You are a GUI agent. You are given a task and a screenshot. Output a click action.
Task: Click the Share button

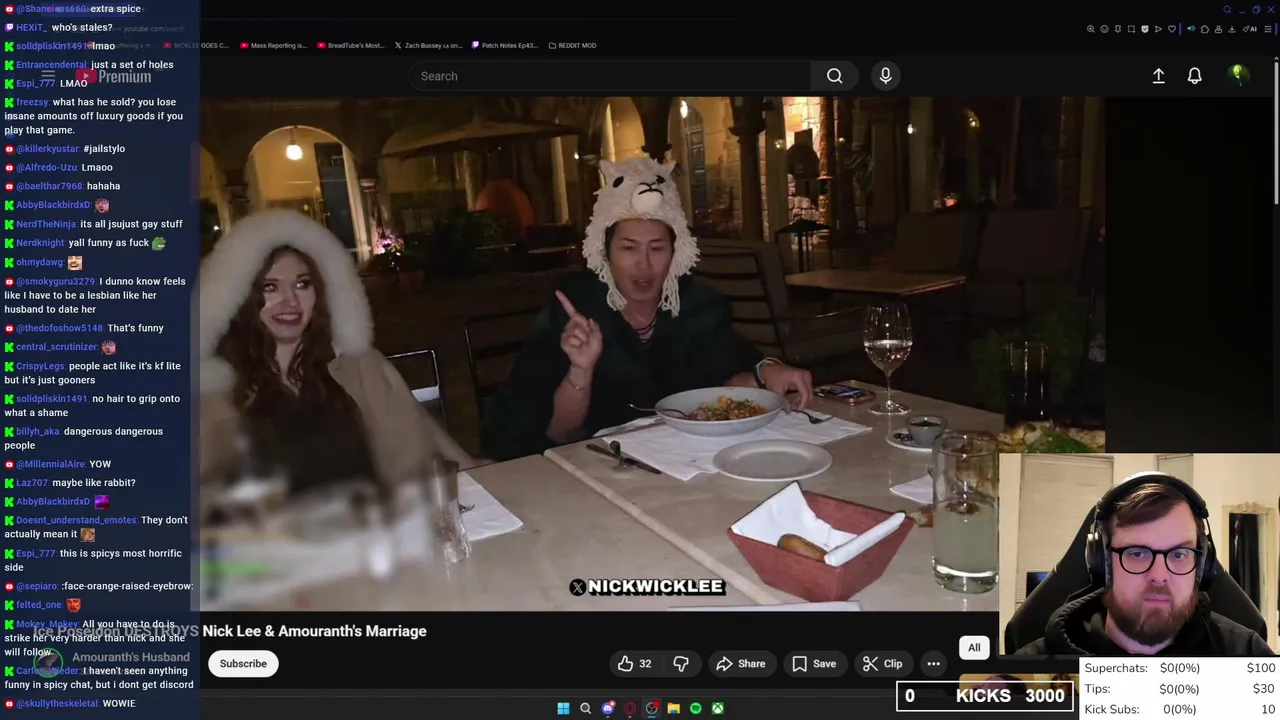[x=741, y=664]
